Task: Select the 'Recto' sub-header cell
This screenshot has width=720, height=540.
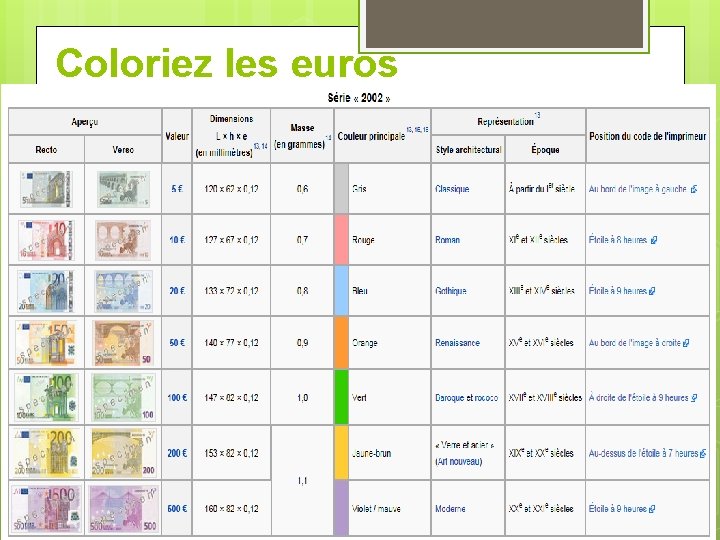Action: click(x=46, y=149)
